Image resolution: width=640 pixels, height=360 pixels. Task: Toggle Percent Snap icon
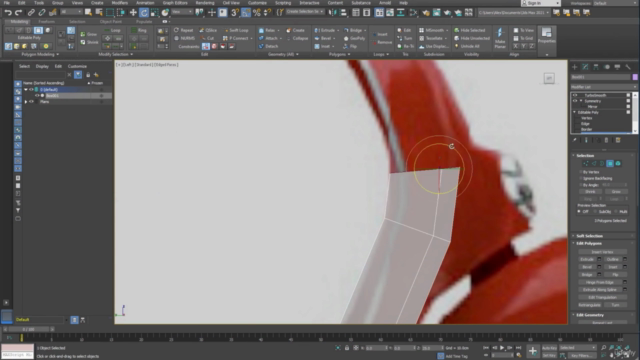point(257,13)
